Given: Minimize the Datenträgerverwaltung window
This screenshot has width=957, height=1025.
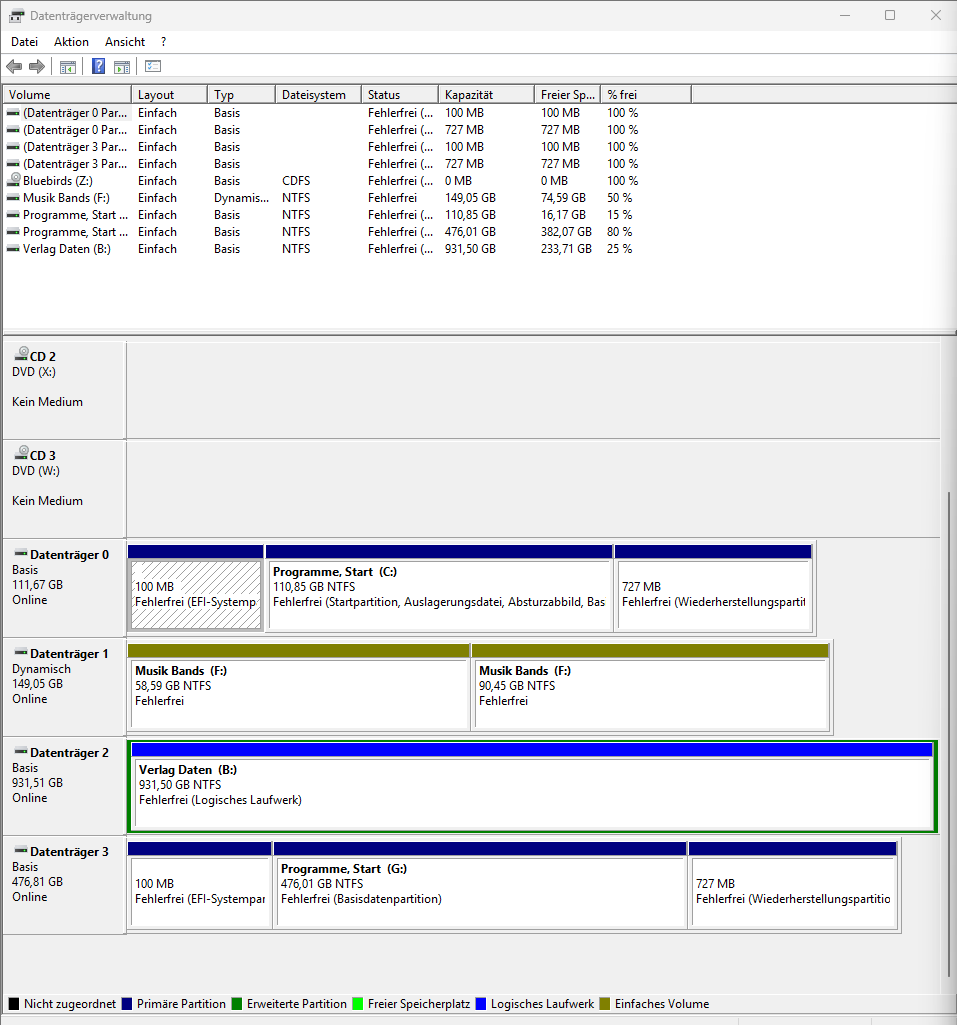Looking at the screenshot, I should 845,15.
